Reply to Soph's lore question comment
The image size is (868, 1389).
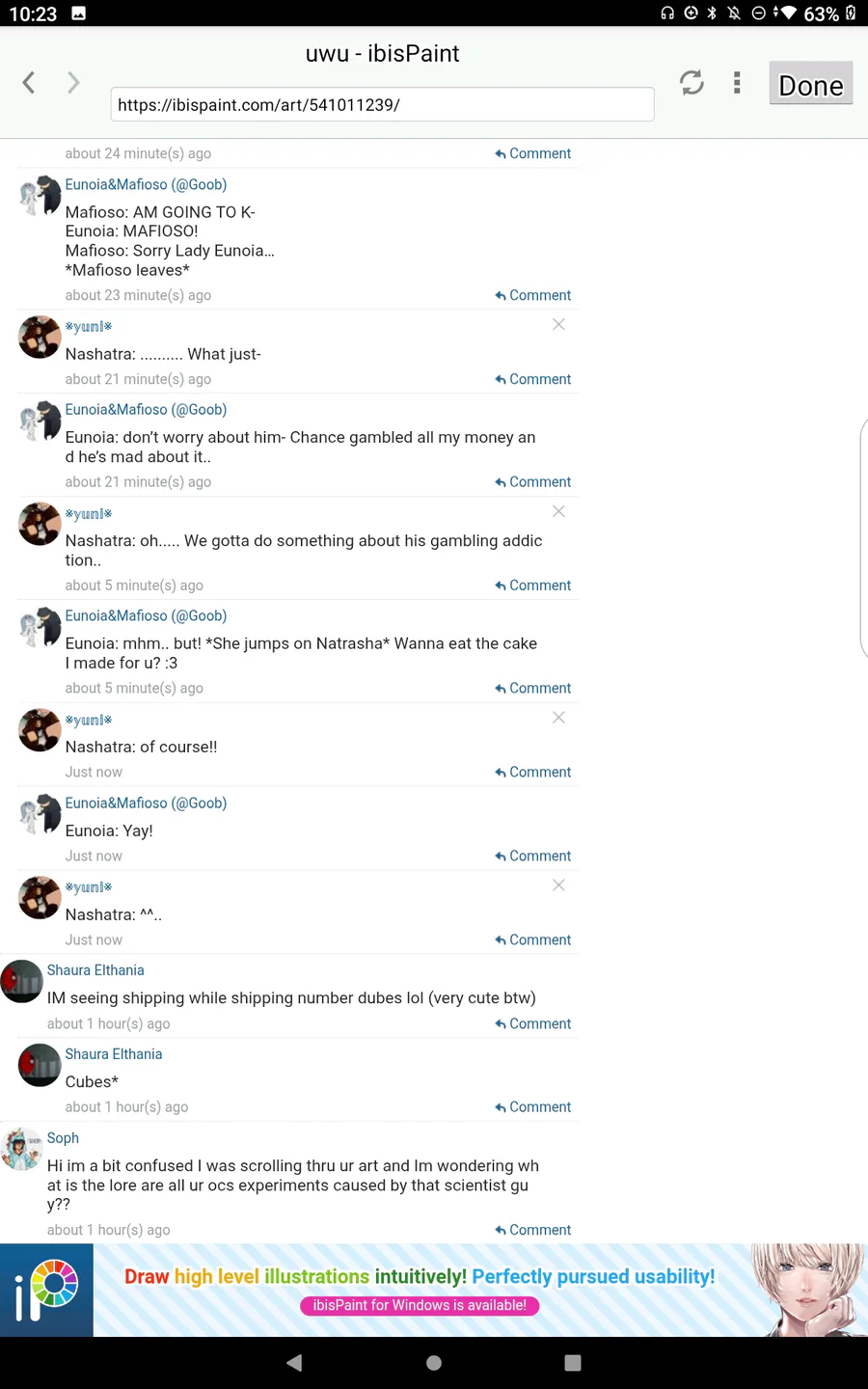[533, 1230]
